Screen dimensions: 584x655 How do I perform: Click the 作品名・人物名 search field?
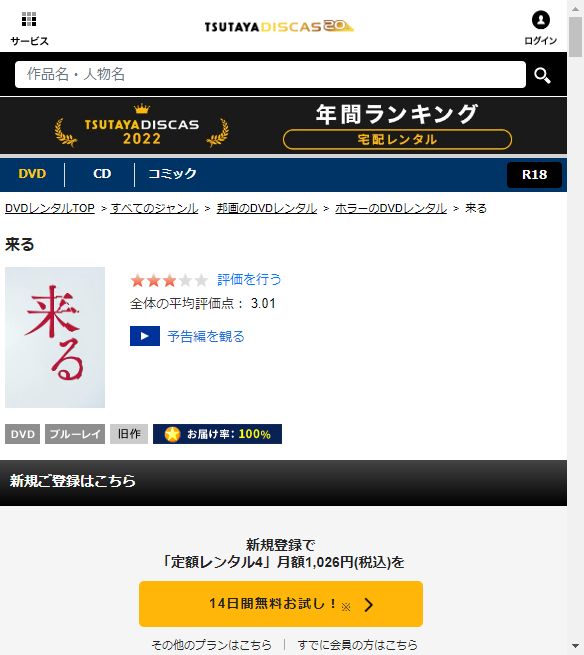click(x=270, y=74)
